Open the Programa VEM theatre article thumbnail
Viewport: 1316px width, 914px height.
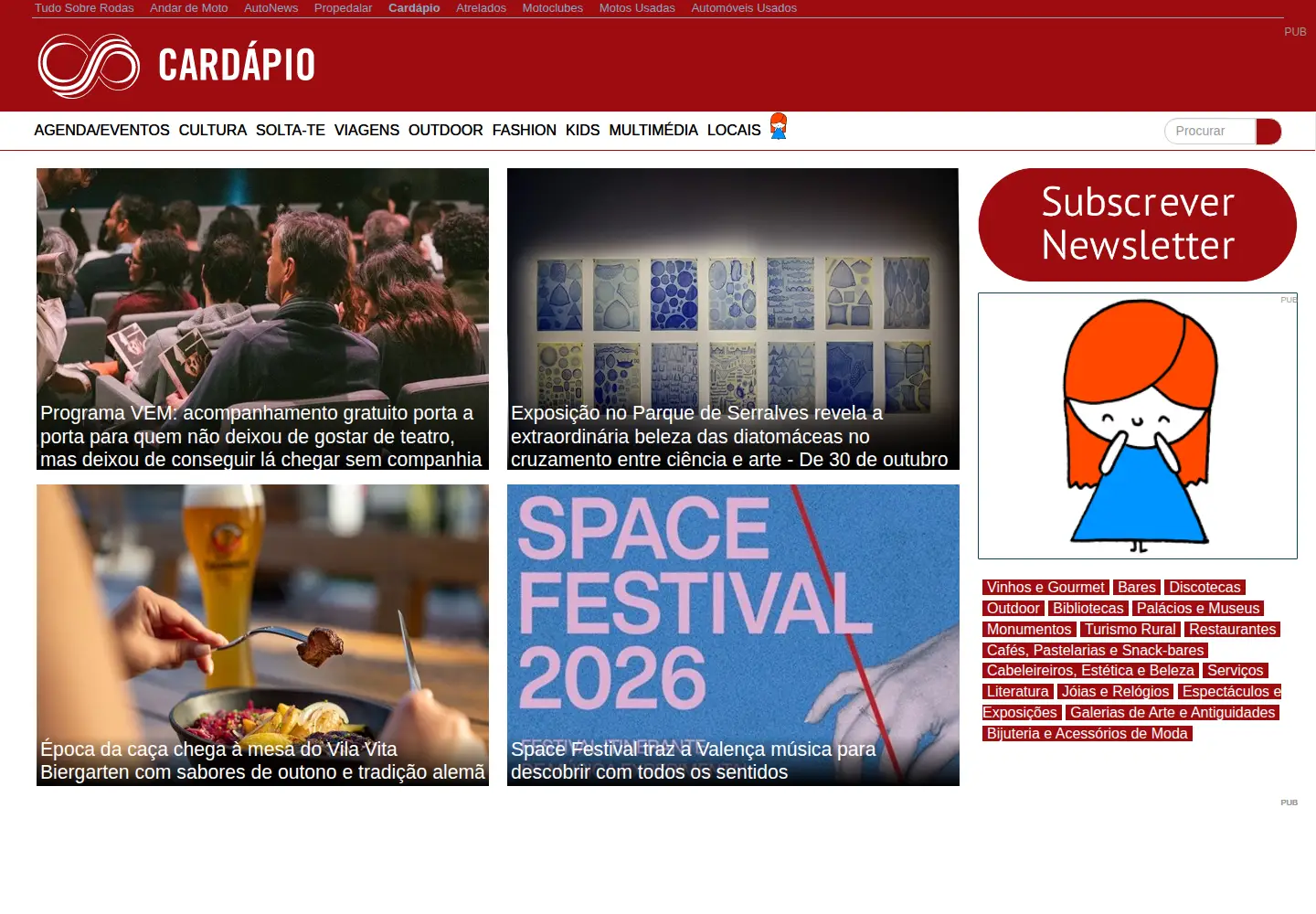click(x=262, y=319)
